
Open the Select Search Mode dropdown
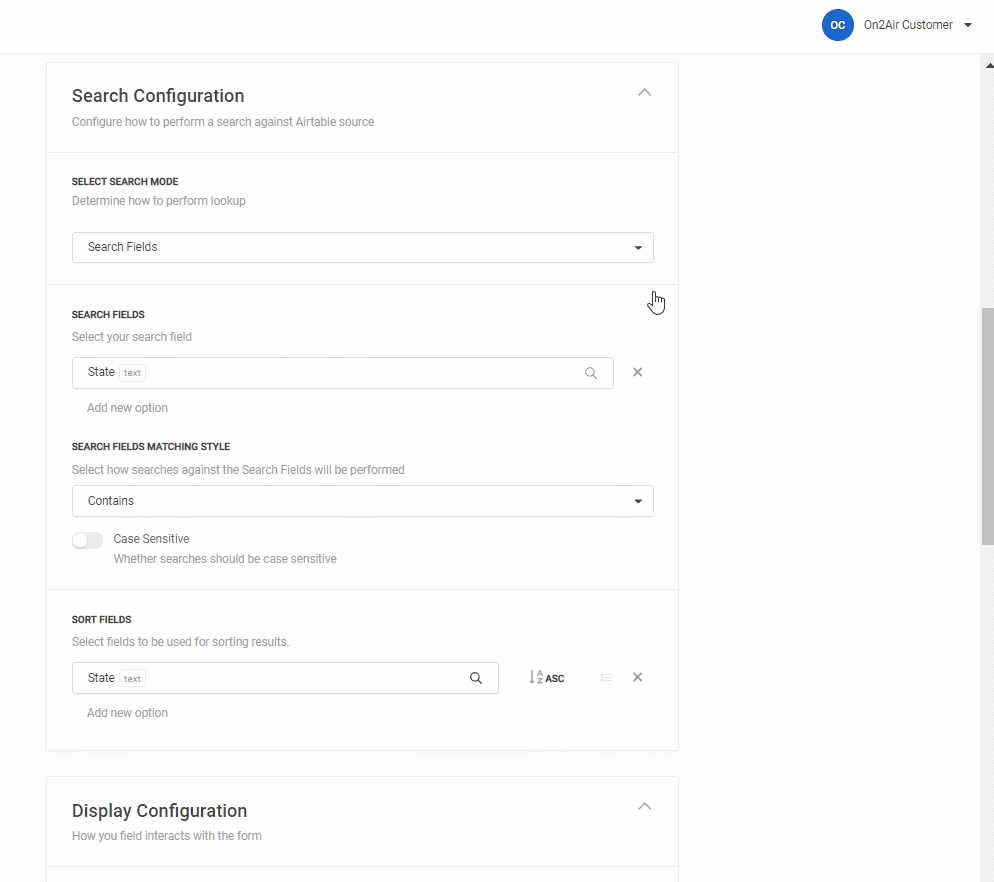362,247
